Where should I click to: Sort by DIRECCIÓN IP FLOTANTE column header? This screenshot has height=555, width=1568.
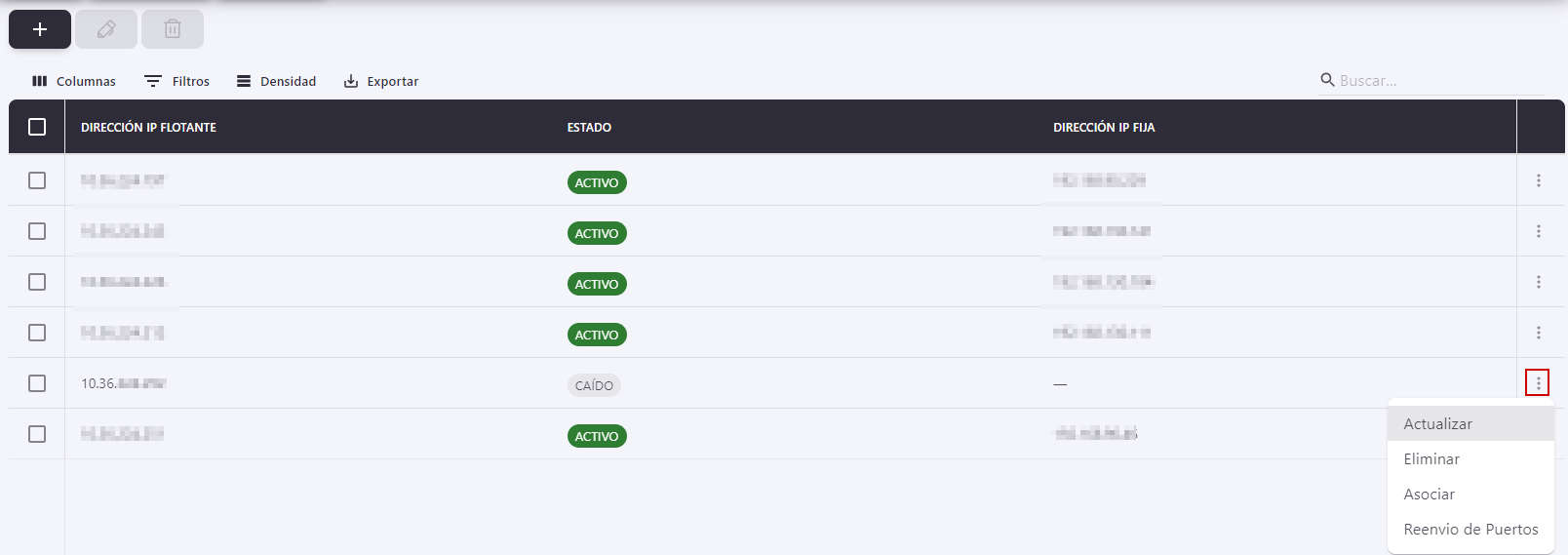click(148, 128)
